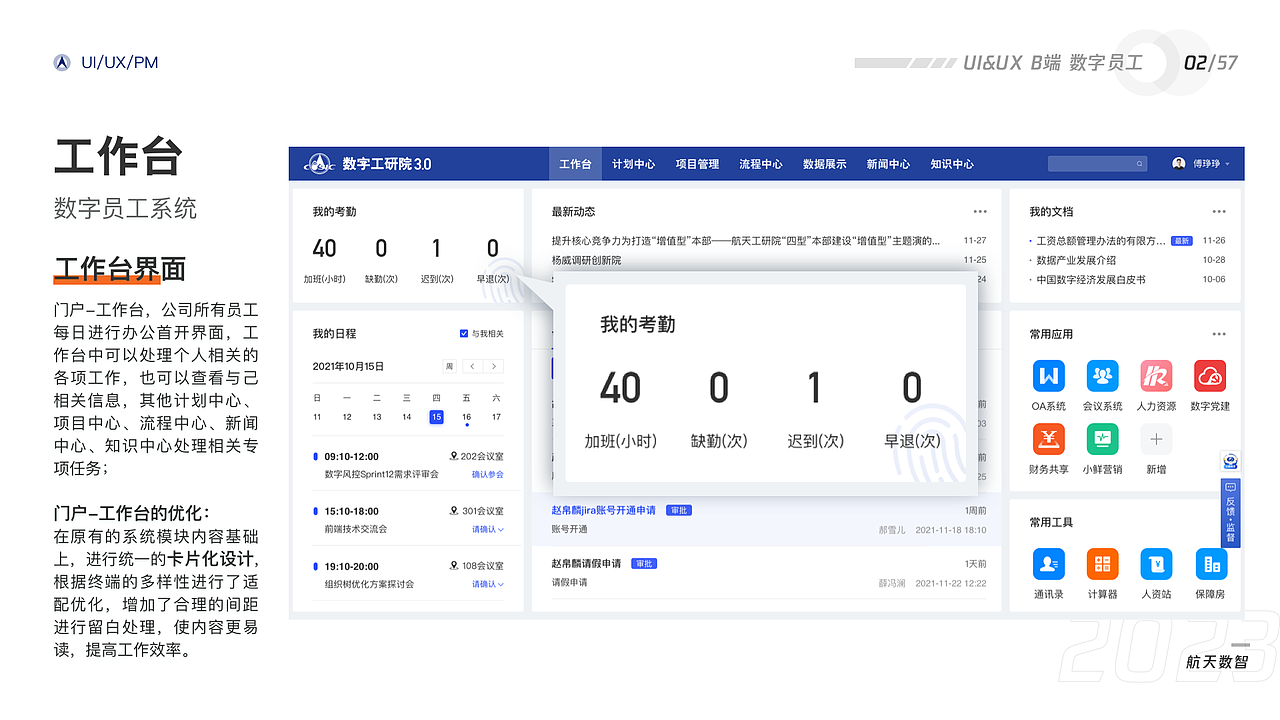Open the 人资站 tool icon

coord(1156,564)
